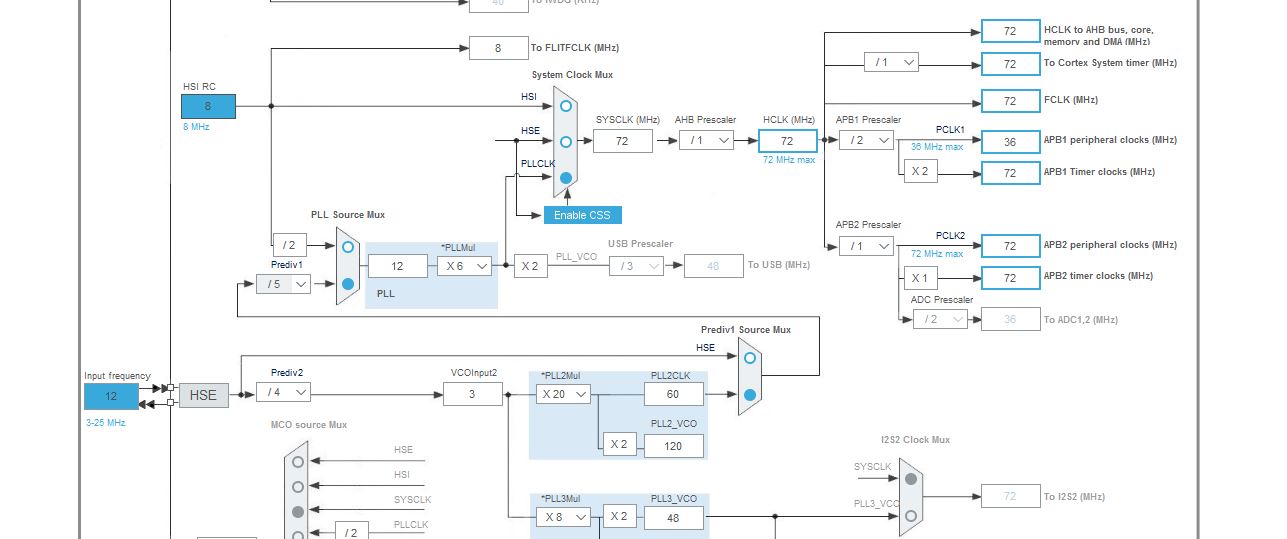The height and width of the screenshot is (539, 1287).
Task: Click the HSI RC value box 8
Action: point(208,106)
